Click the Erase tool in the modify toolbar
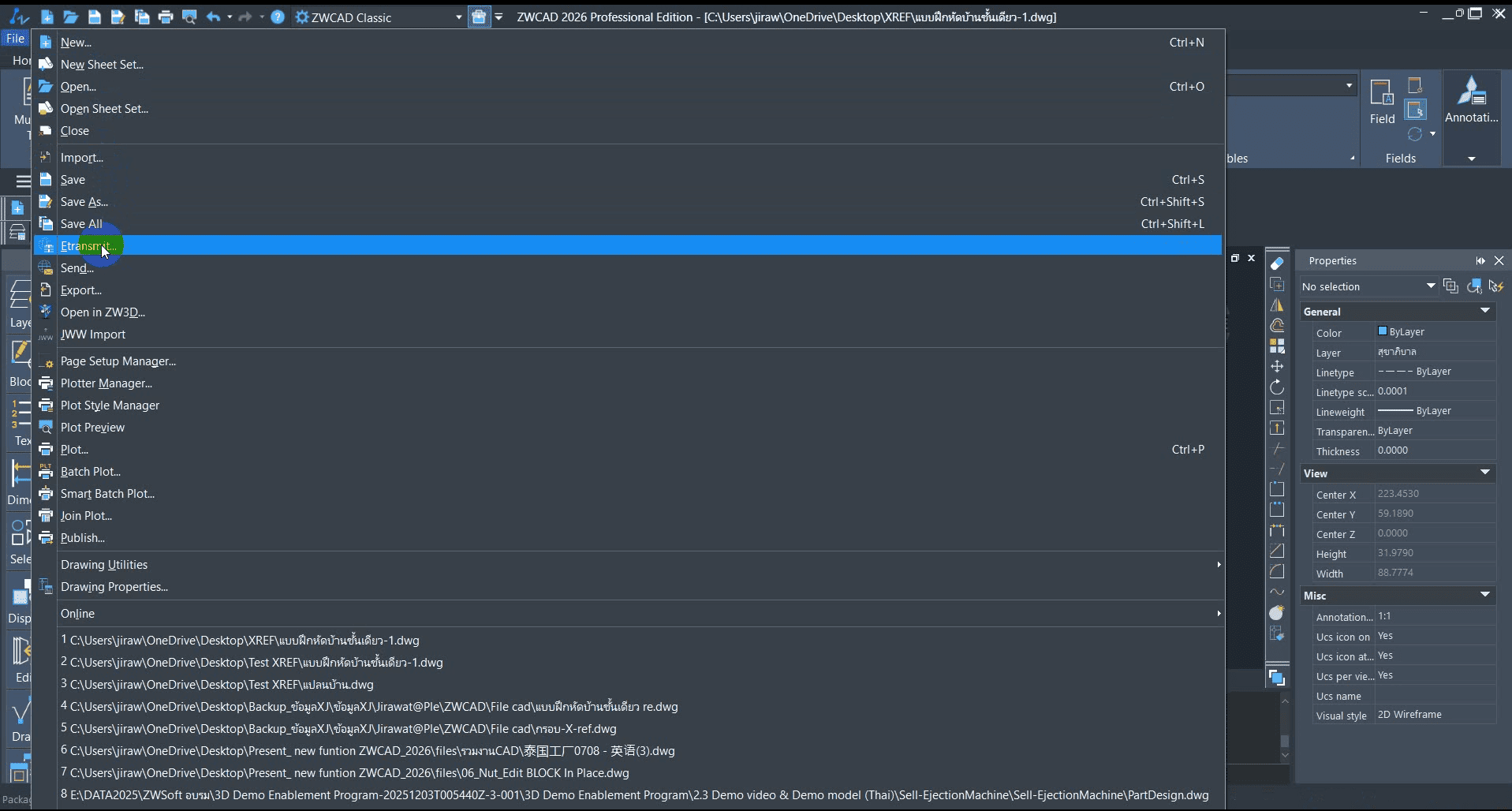 (1277, 263)
